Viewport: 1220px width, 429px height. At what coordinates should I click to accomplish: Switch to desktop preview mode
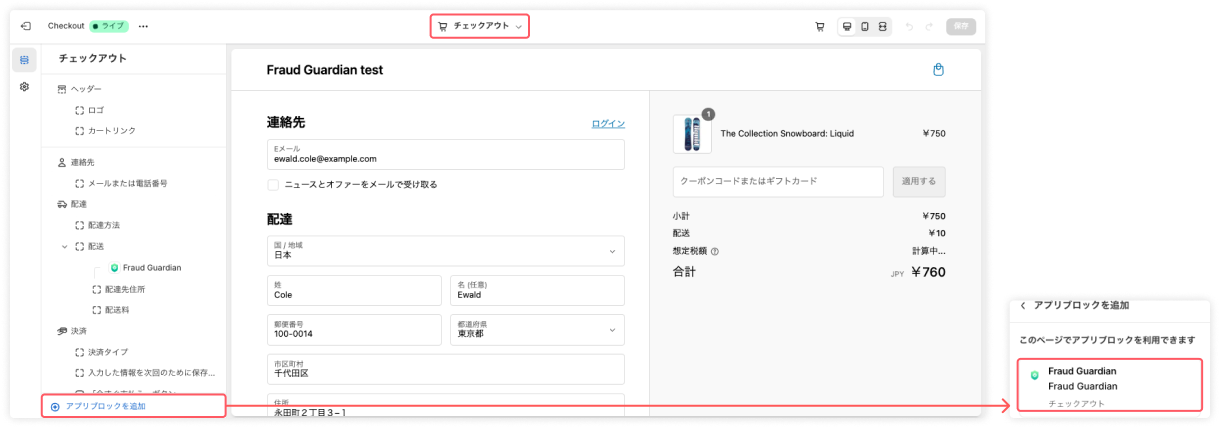(847, 26)
